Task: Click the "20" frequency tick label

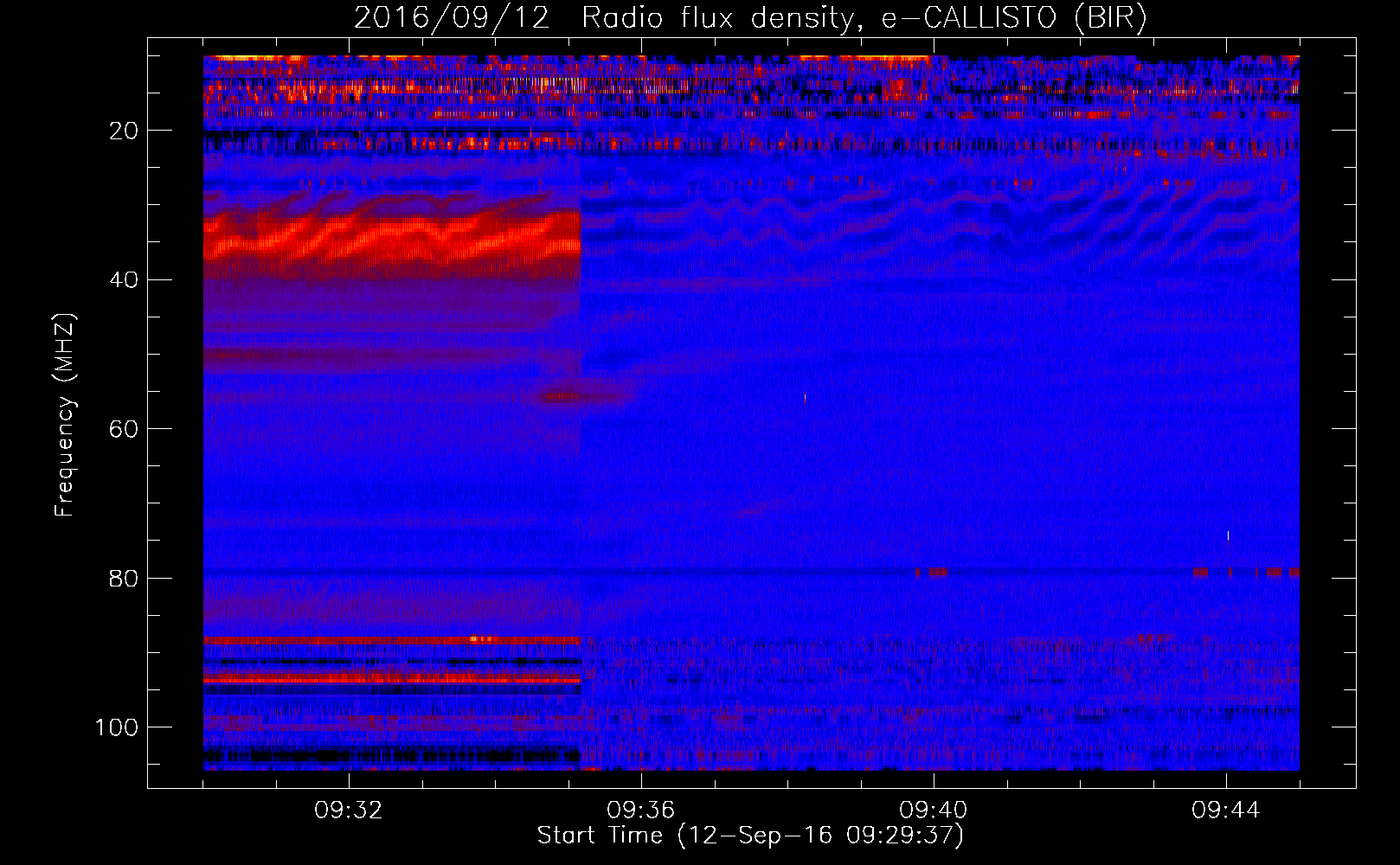Action: [125, 131]
